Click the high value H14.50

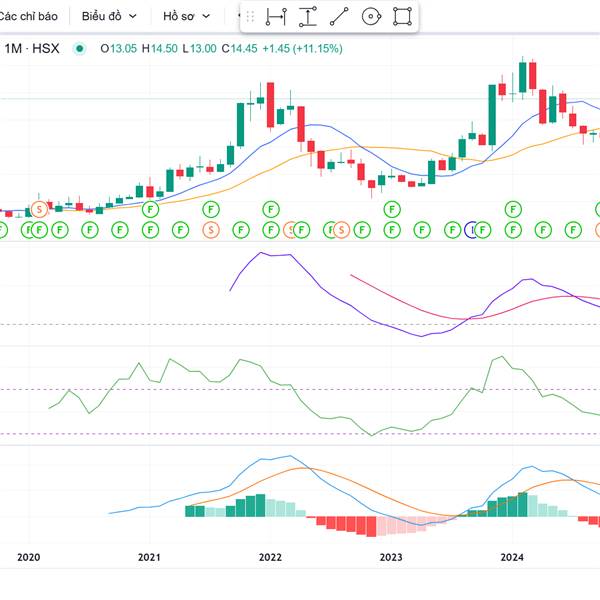point(160,49)
